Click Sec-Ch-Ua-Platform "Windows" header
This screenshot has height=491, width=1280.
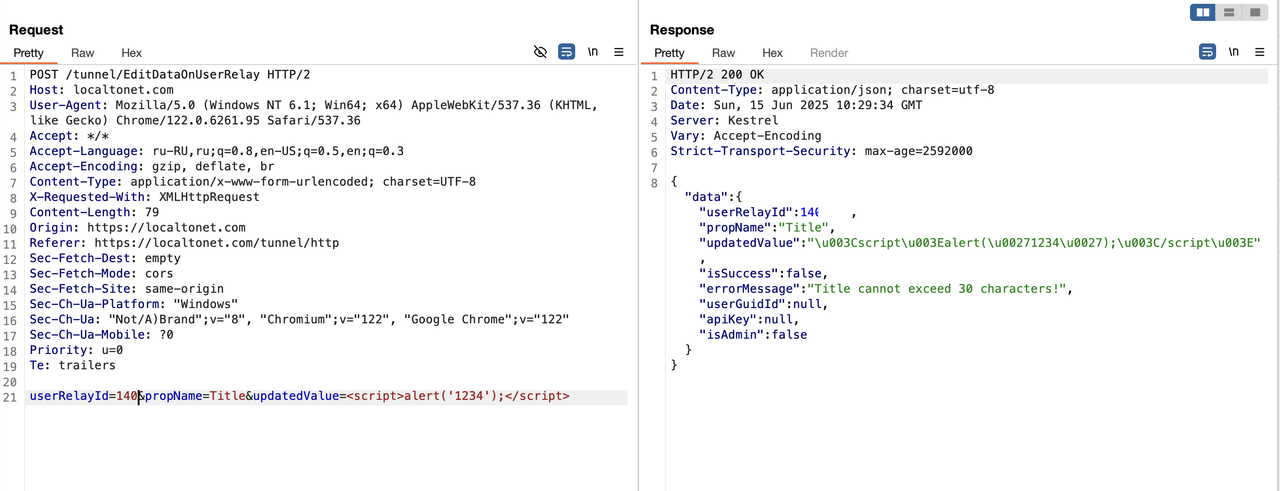point(134,303)
